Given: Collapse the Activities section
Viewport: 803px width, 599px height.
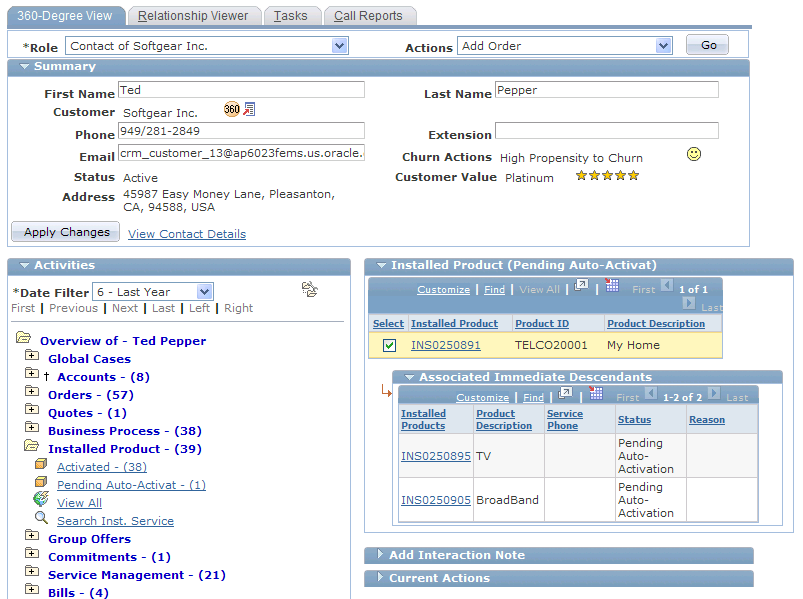Looking at the screenshot, I should pyautogui.click(x=24, y=265).
